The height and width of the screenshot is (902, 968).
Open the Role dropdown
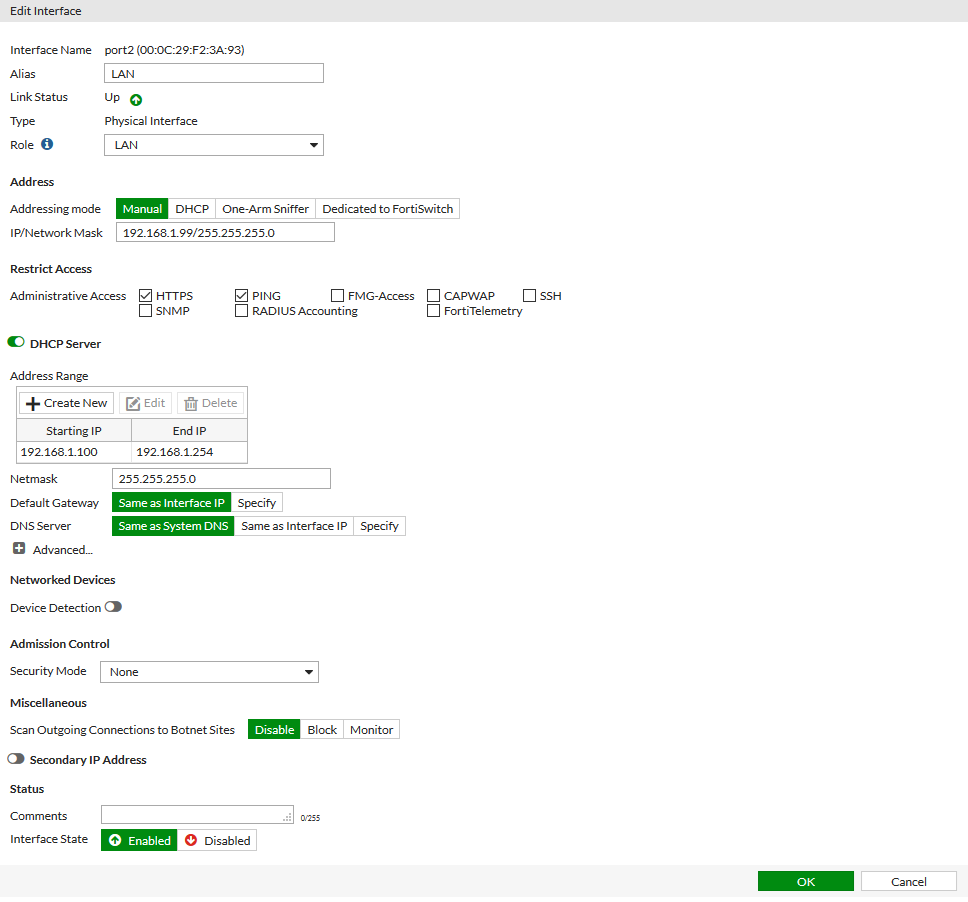[214, 145]
